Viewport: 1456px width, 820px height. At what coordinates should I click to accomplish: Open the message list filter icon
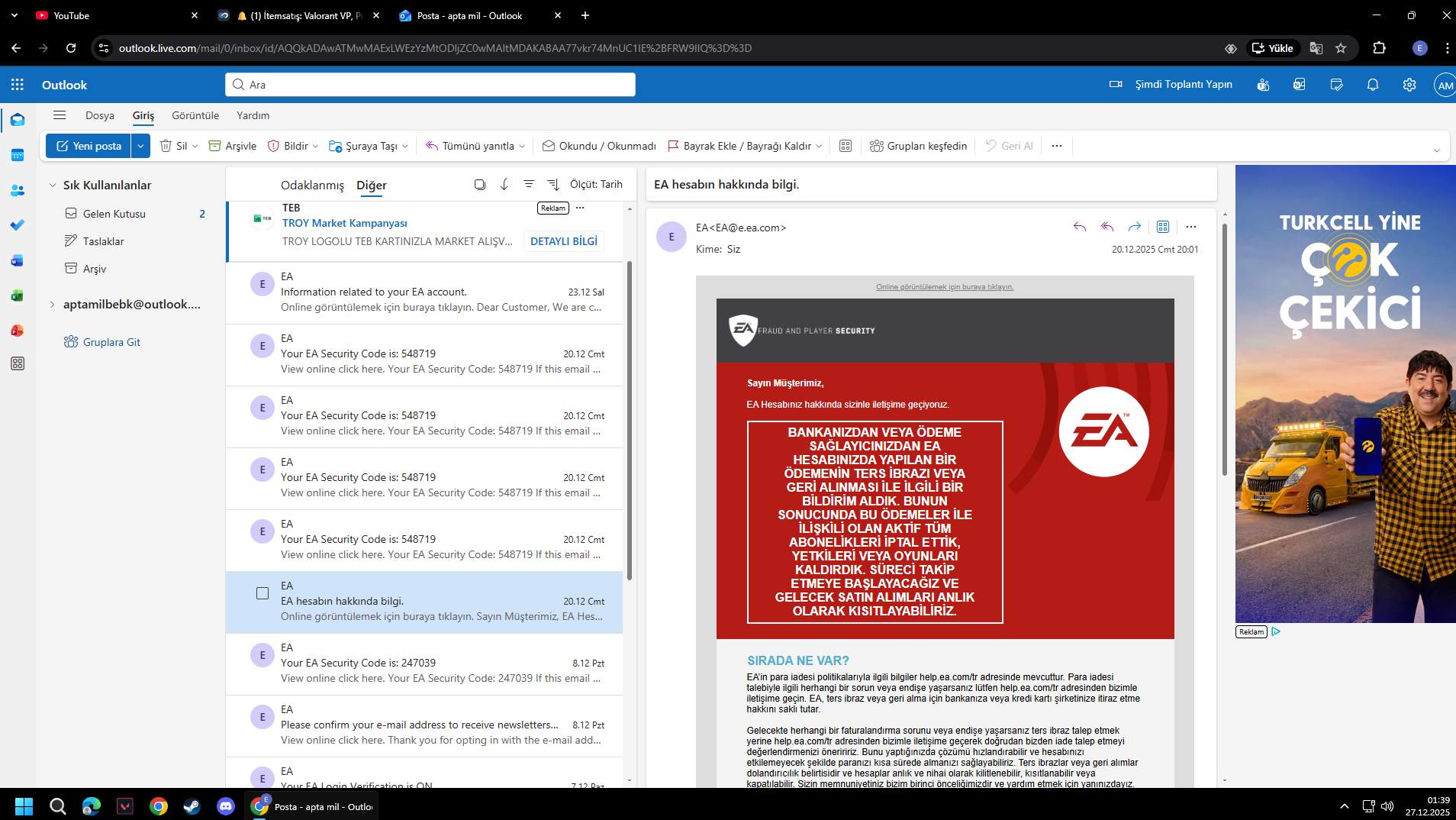tap(528, 185)
